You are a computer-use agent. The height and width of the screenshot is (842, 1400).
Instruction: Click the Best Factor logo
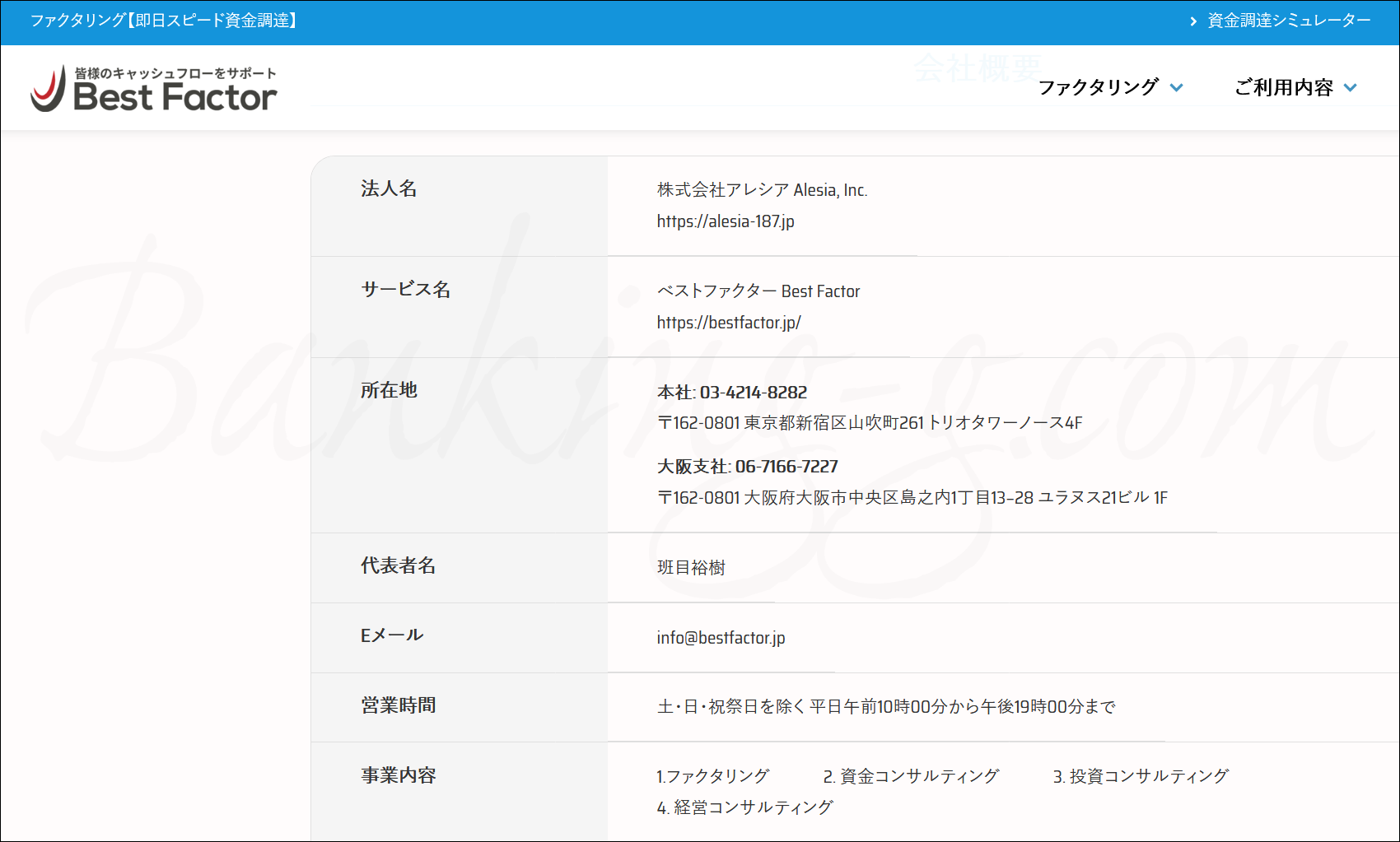point(154,89)
